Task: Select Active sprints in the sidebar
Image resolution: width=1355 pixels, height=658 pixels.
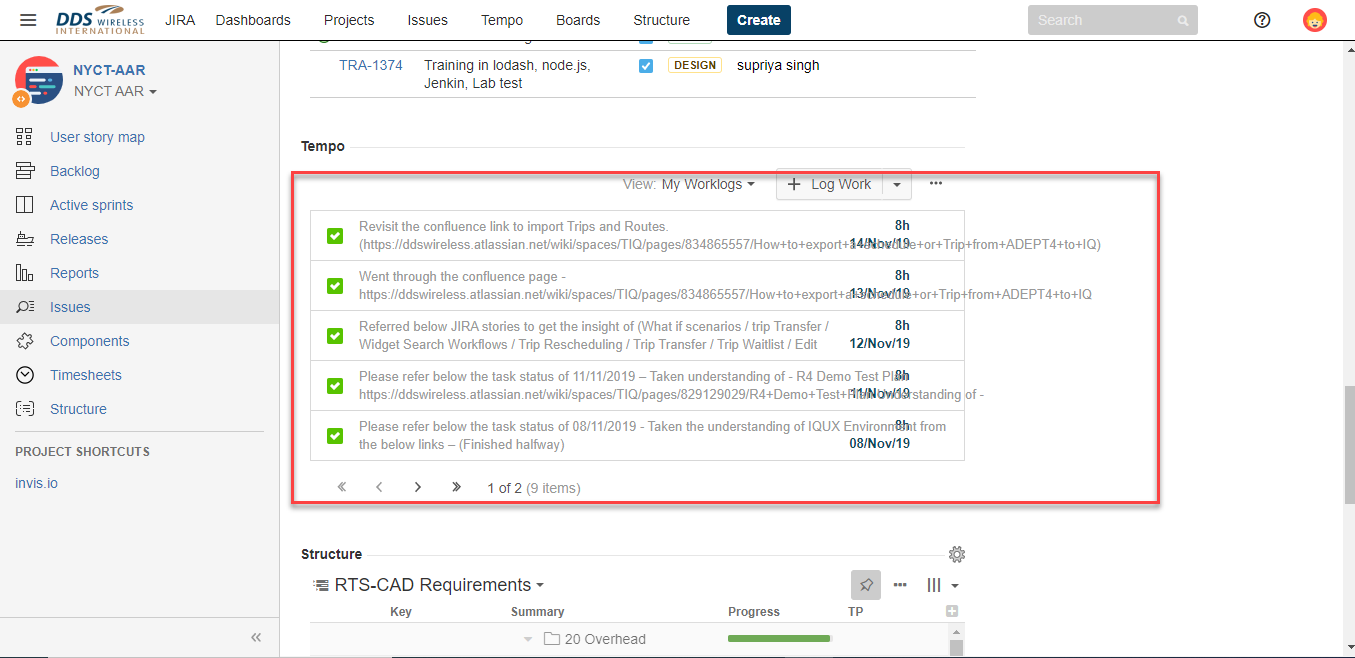Action: tap(92, 204)
